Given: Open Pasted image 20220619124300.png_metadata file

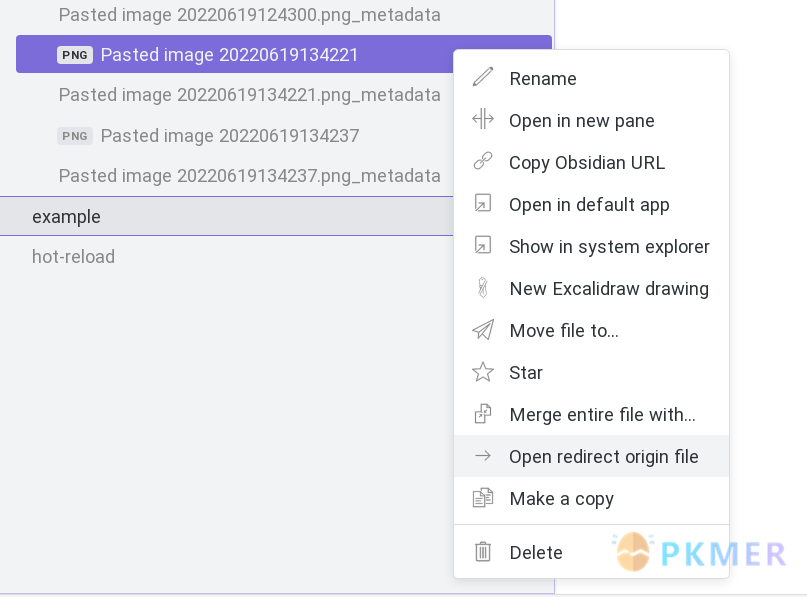Looking at the screenshot, I should coord(250,15).
